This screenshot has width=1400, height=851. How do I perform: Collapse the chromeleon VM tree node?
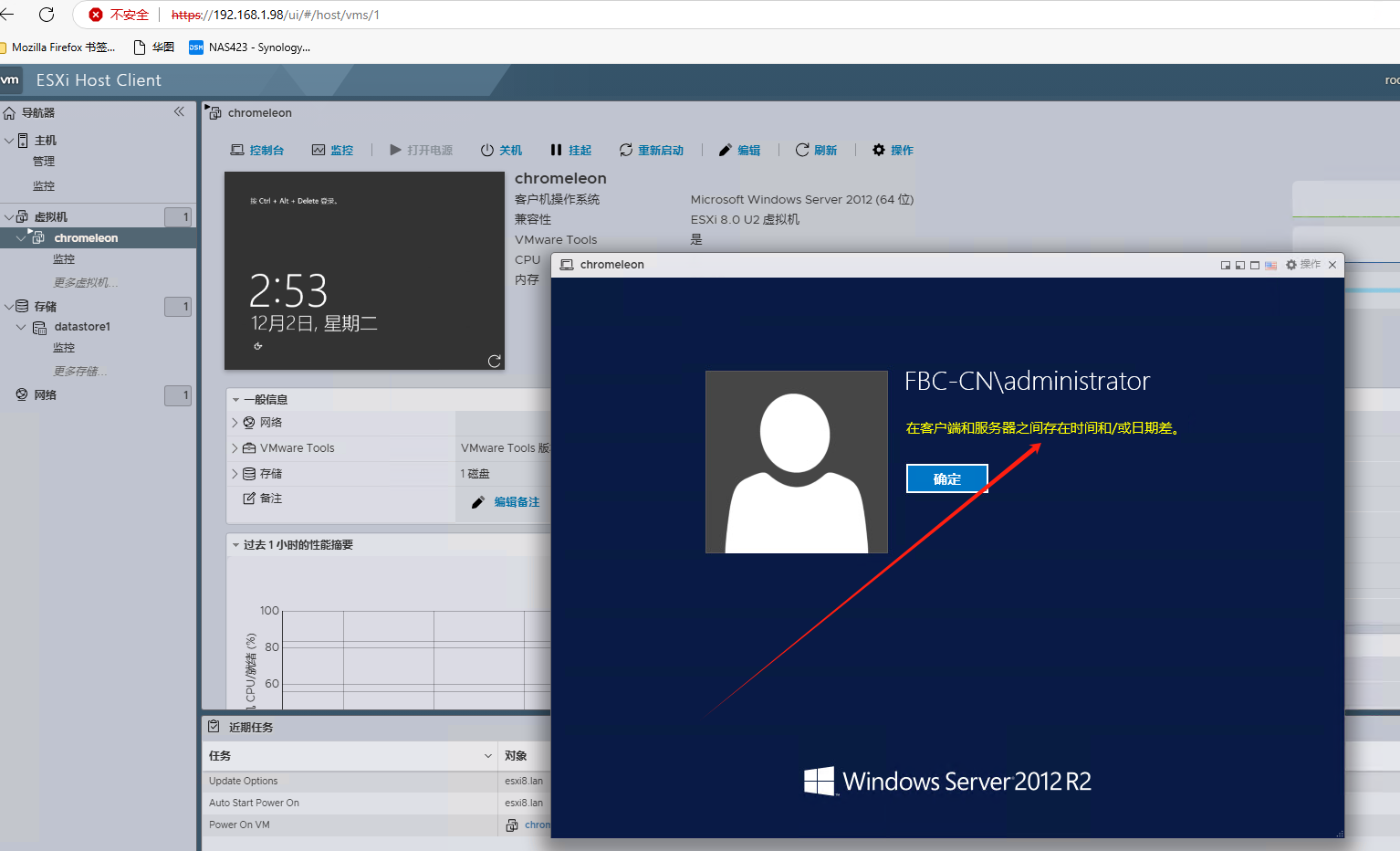coord(21,237)
